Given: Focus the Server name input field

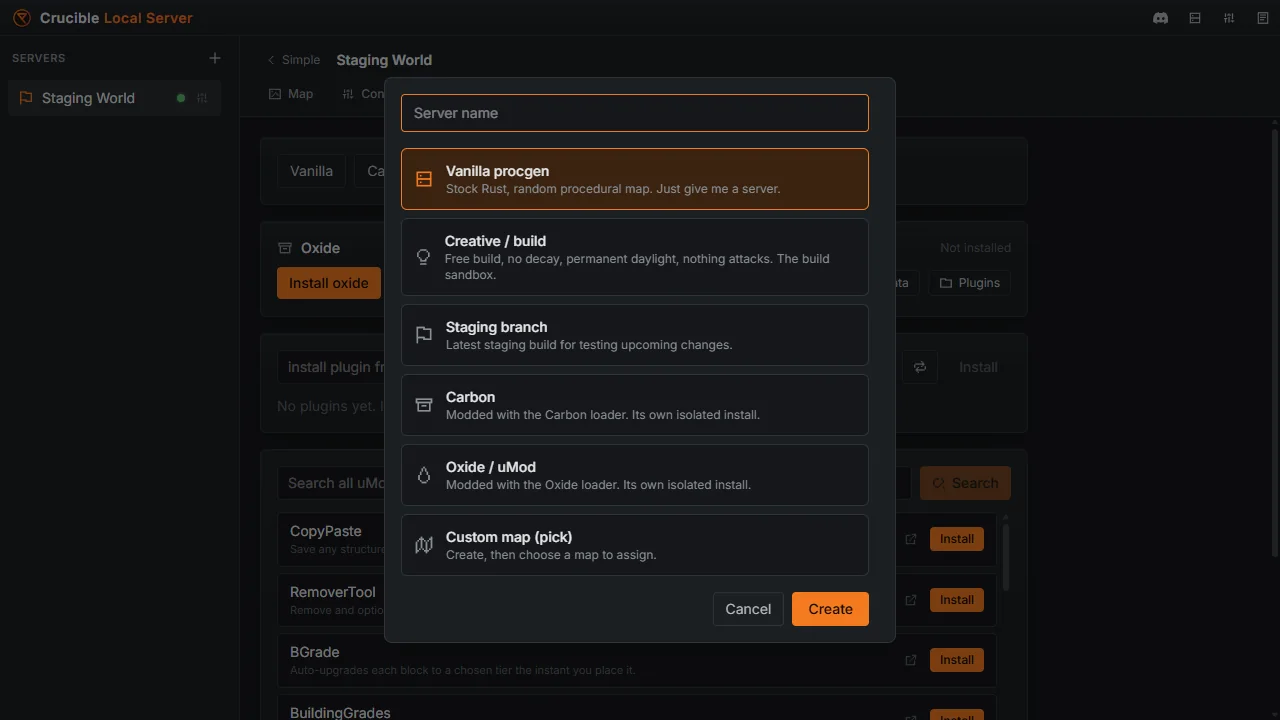Looking at the screenshot, I should click(635, 113).
